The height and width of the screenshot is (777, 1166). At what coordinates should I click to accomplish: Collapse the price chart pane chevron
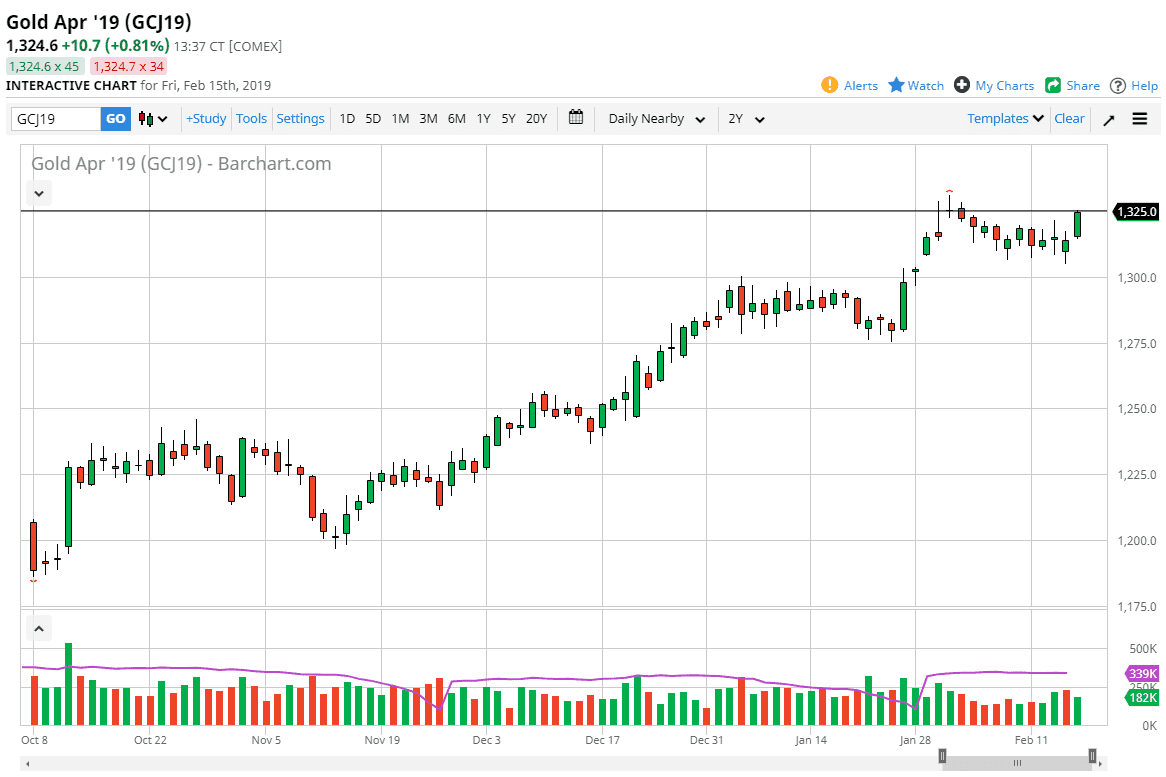pyautogui.click(x=39, y=193)
